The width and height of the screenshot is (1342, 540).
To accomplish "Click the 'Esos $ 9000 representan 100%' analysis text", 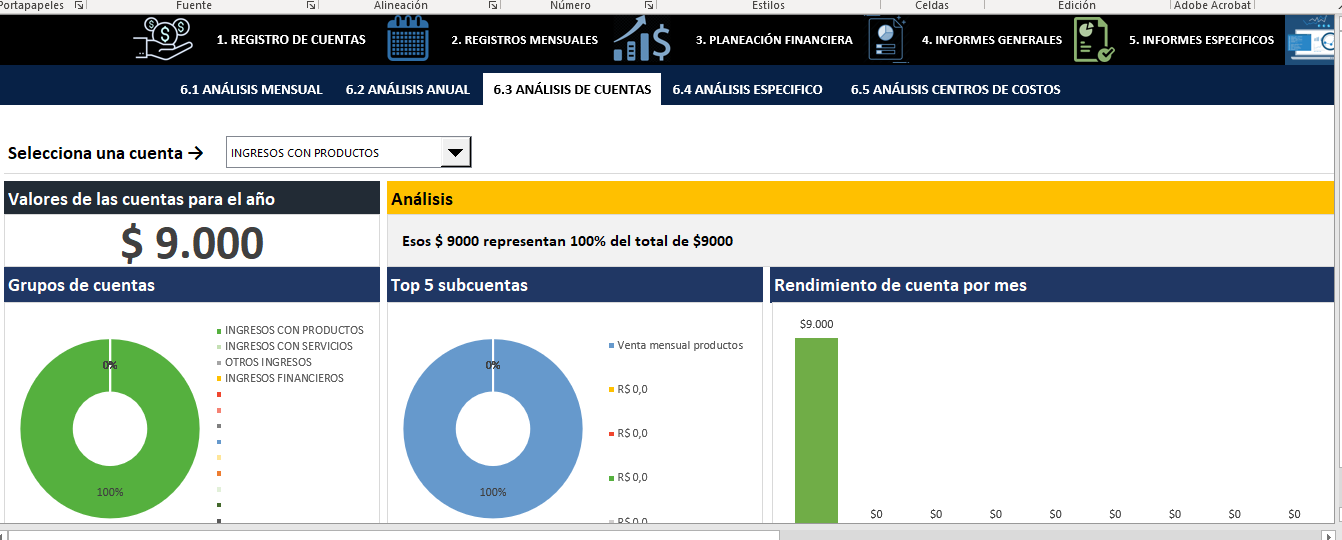I will click(x=567, y=241).
